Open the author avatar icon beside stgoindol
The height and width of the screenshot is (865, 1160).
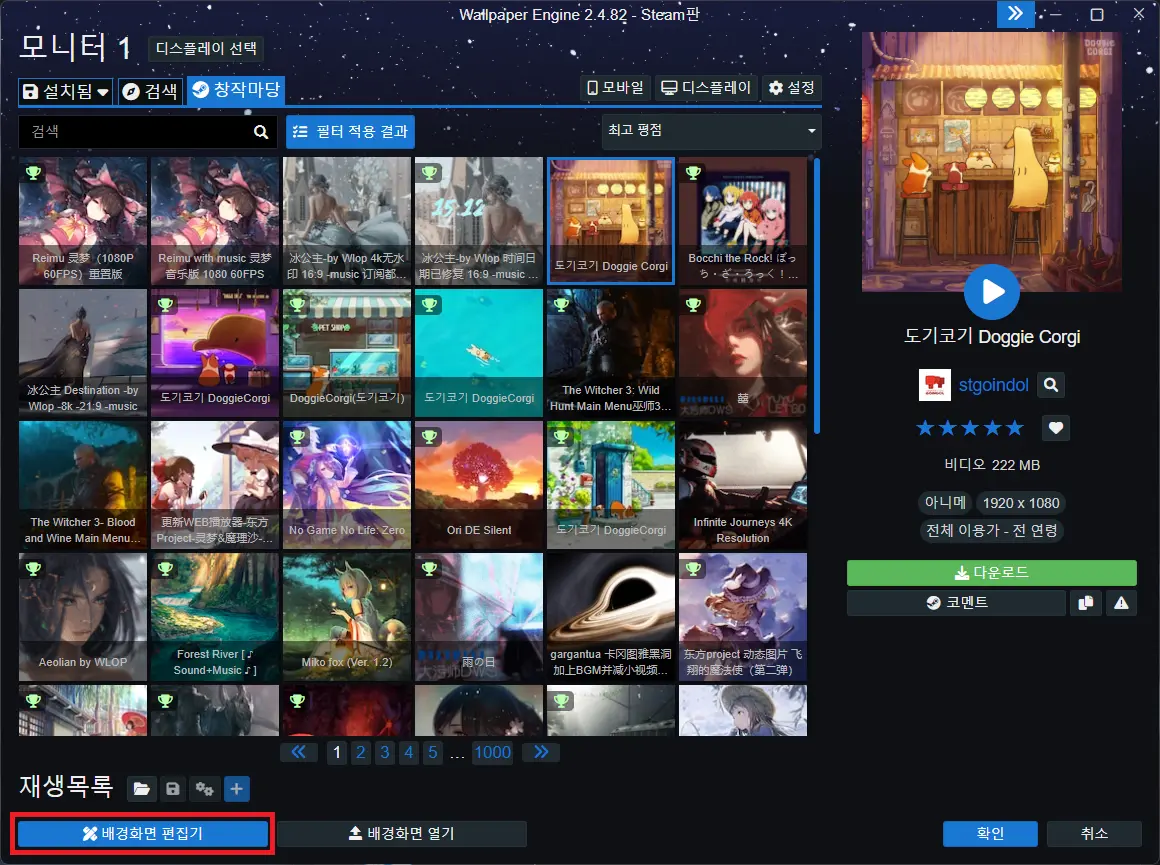click(x=934, y=385)
